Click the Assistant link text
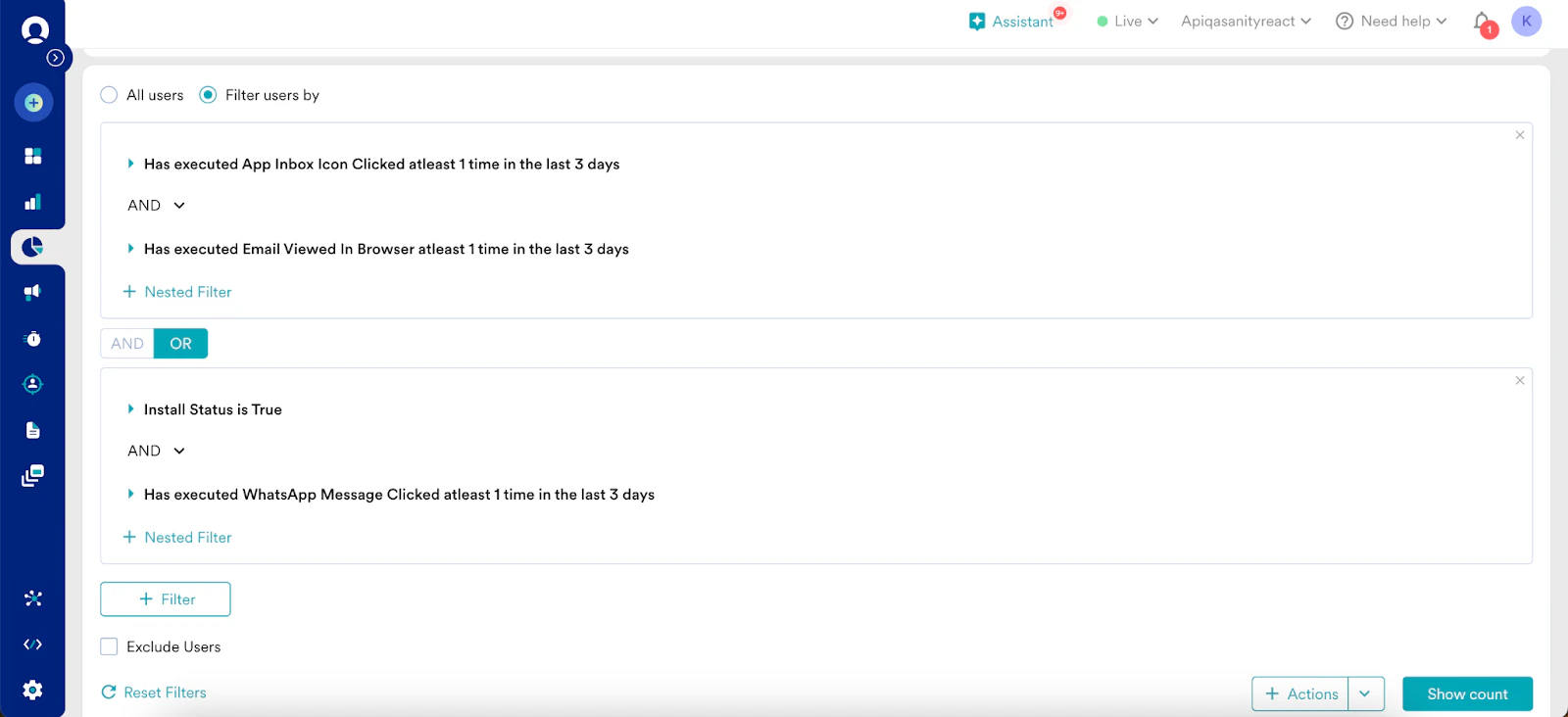Viewport: 1568px width, 717px height. (x=1022, y=22)
